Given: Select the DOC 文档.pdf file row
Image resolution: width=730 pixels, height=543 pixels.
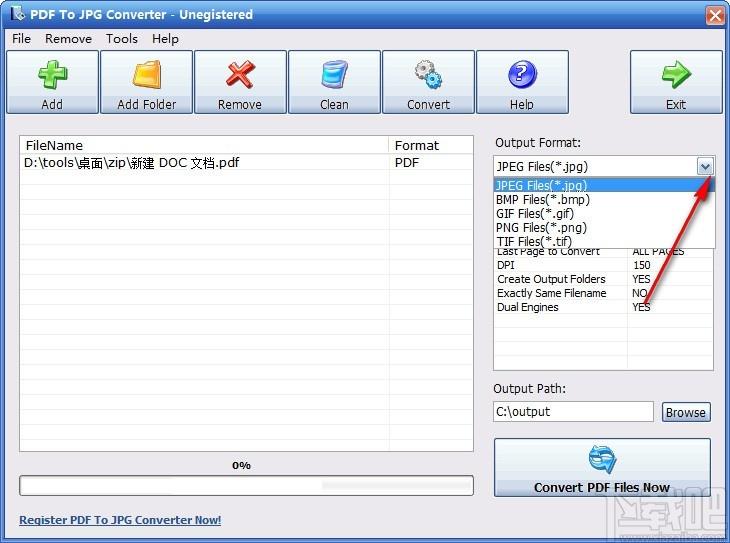Looking at the screenshot, I should 246,163.
